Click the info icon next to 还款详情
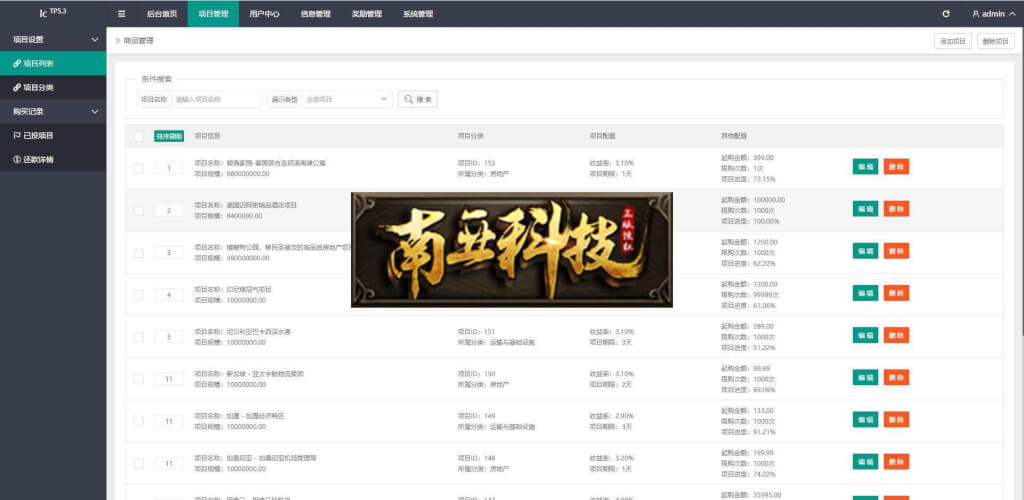 17,160
